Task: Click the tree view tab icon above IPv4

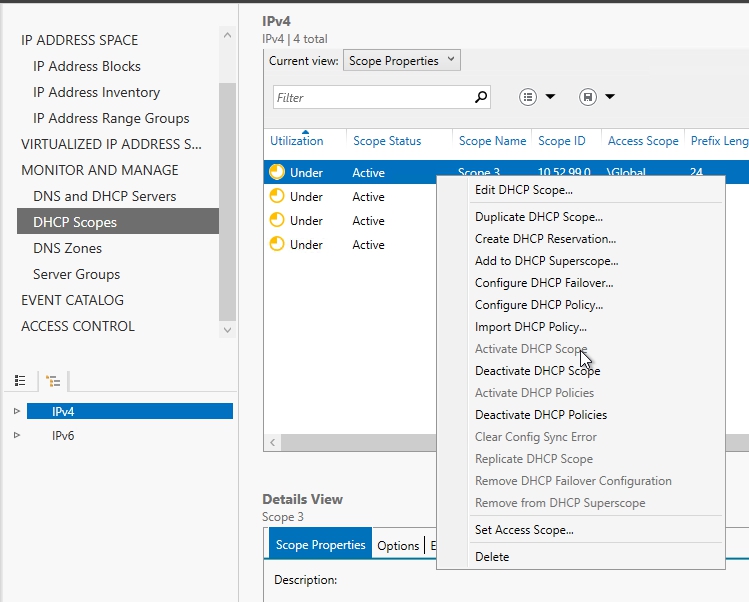Action: coord(53,381)
